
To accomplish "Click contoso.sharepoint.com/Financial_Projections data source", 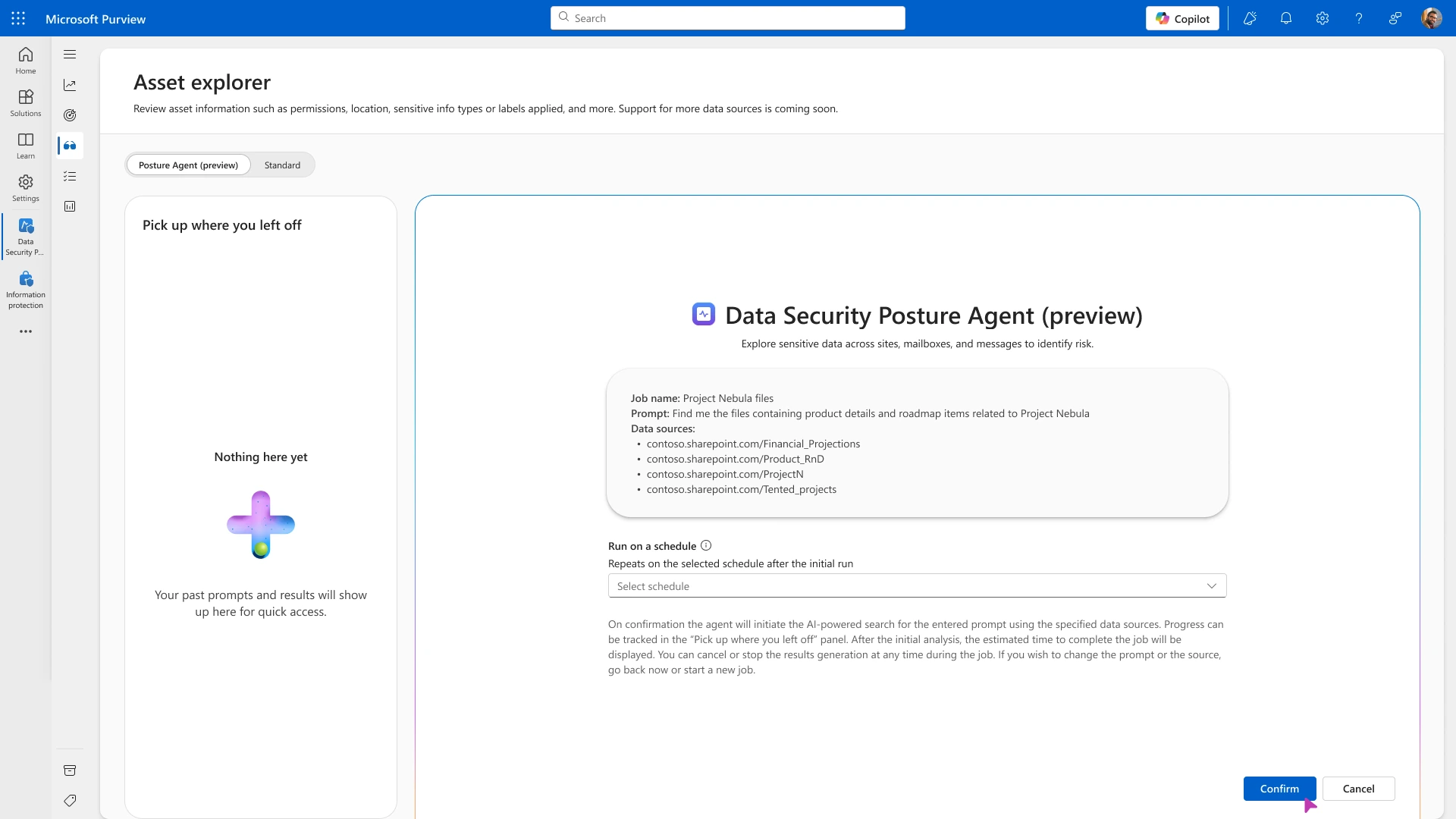I will (x=753, y=444).
